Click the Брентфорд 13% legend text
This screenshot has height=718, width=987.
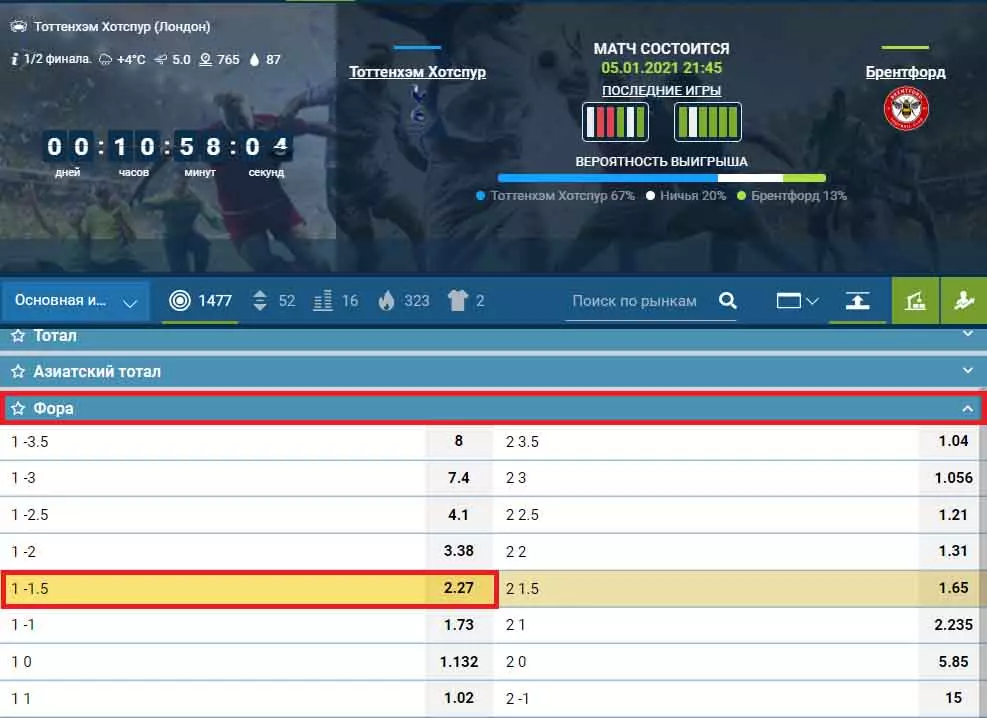click(799, 196)
